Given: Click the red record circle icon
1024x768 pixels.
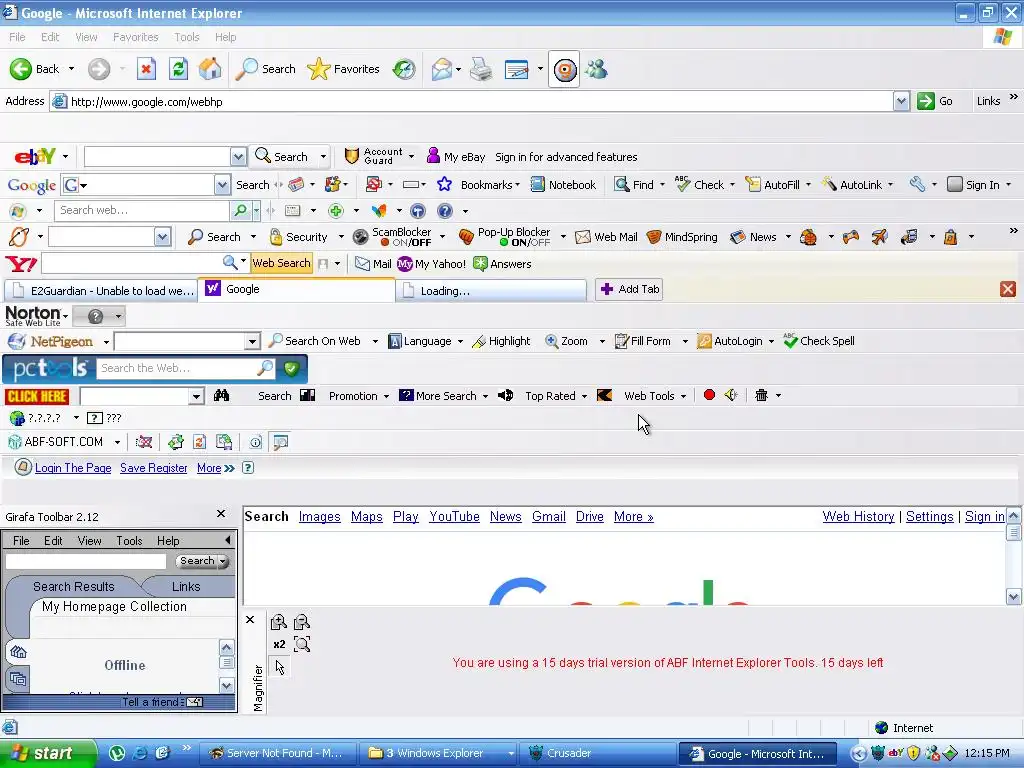Looking at the screenshot, I should click(709, 395).
